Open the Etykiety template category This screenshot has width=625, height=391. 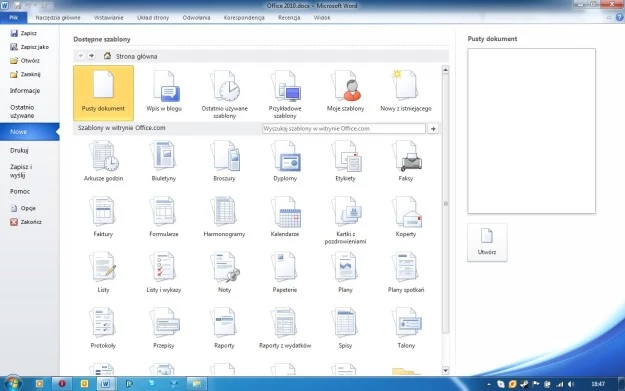tap(346, 161)
